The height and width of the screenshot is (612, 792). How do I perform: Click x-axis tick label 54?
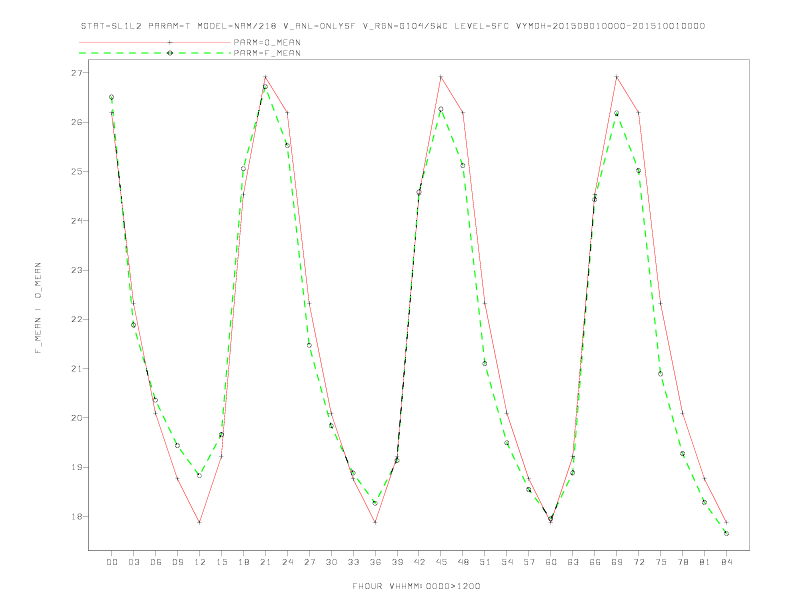[507, 562]
